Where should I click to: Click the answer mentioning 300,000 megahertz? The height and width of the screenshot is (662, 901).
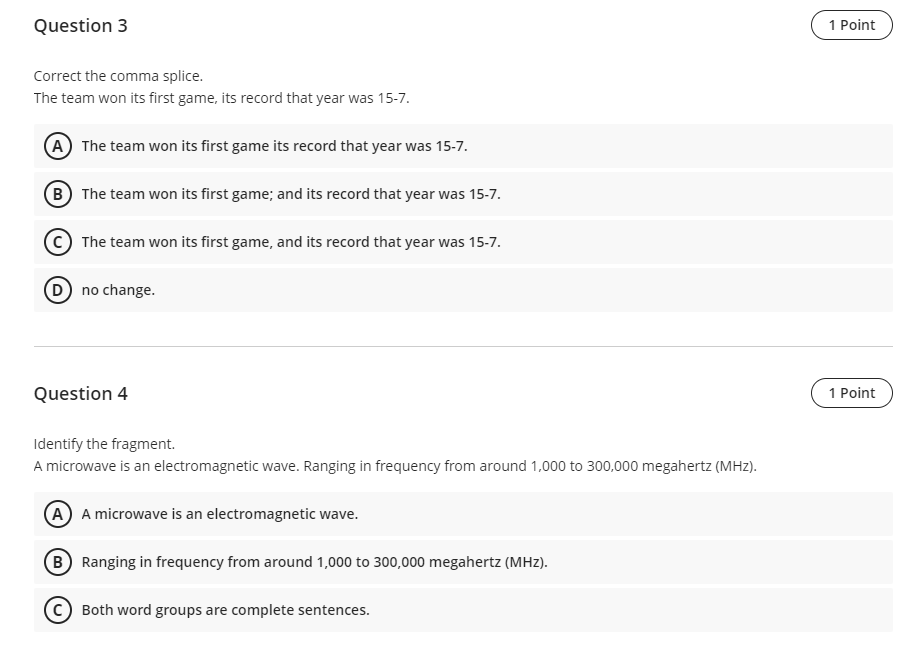coord(312,561)
